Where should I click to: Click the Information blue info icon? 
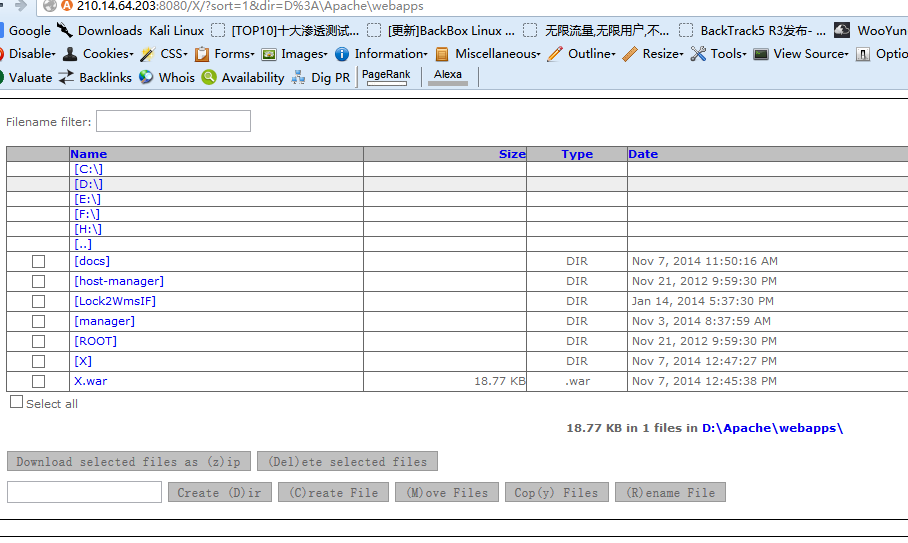click(342, 54)
